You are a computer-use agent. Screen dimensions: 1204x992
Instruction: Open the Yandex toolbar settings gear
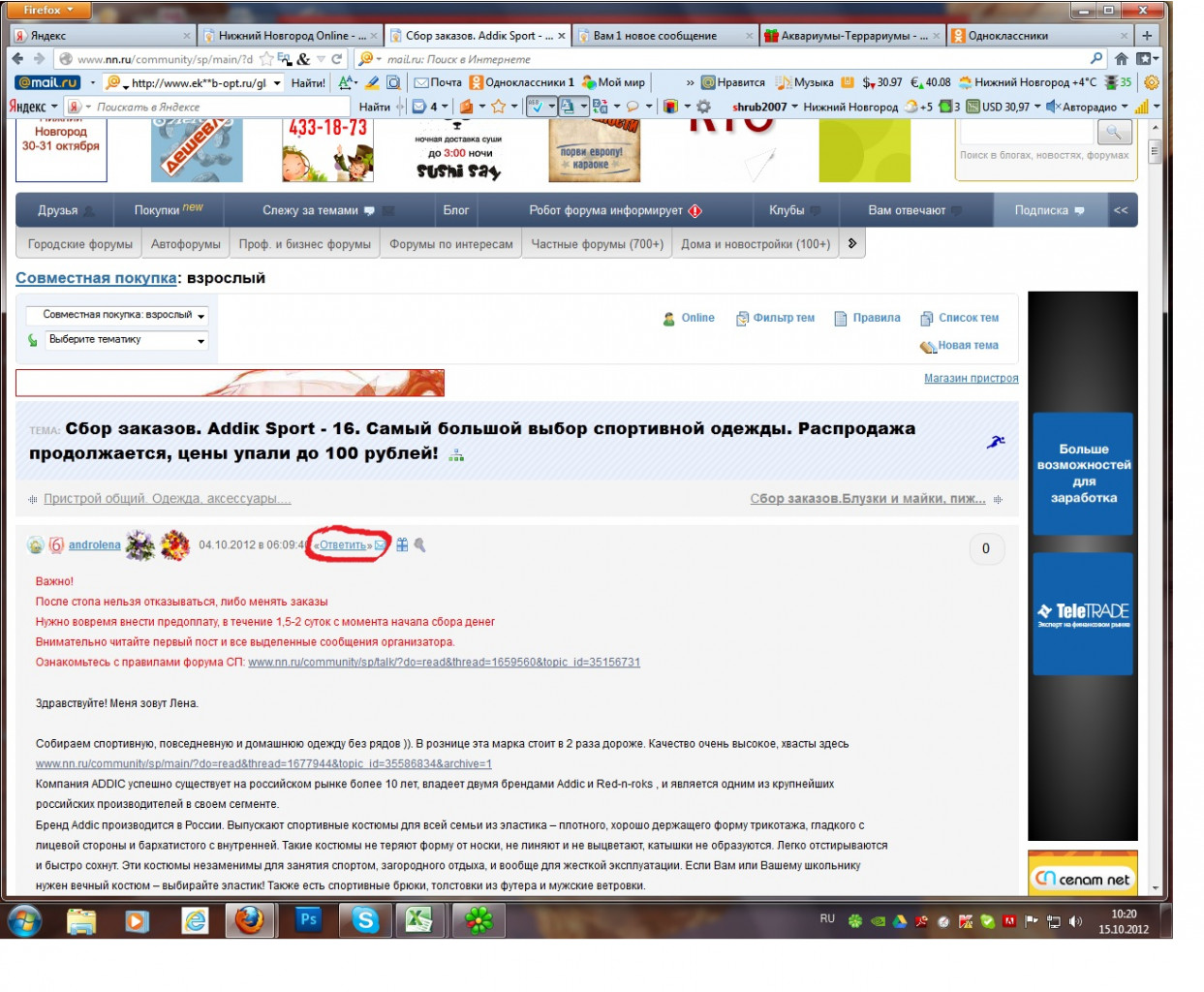(703, 107)
